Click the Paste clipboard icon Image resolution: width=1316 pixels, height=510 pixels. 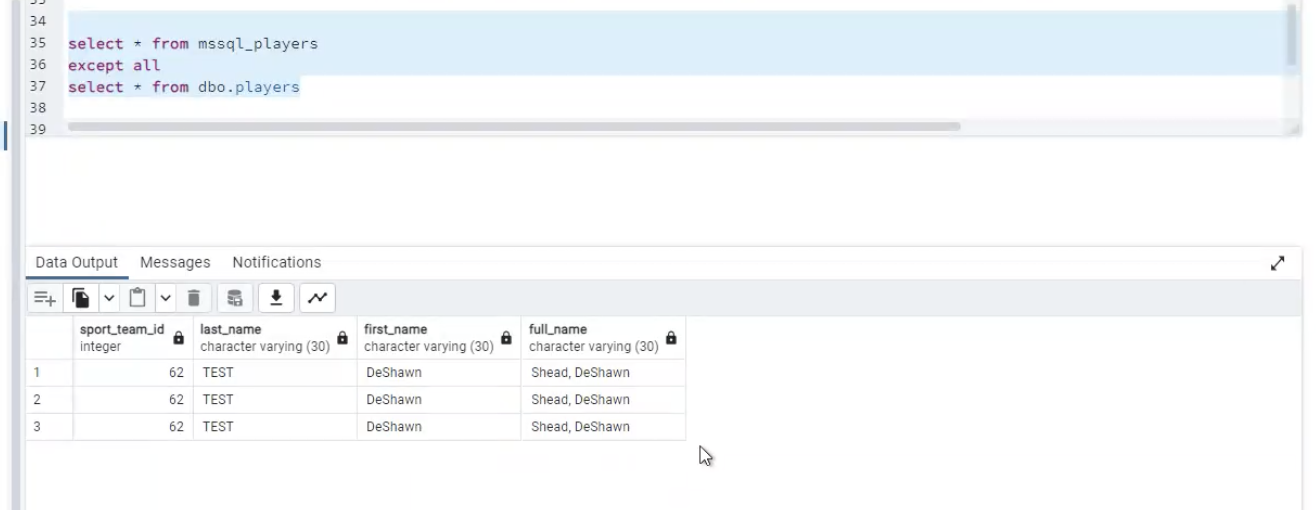coord(138,298)
